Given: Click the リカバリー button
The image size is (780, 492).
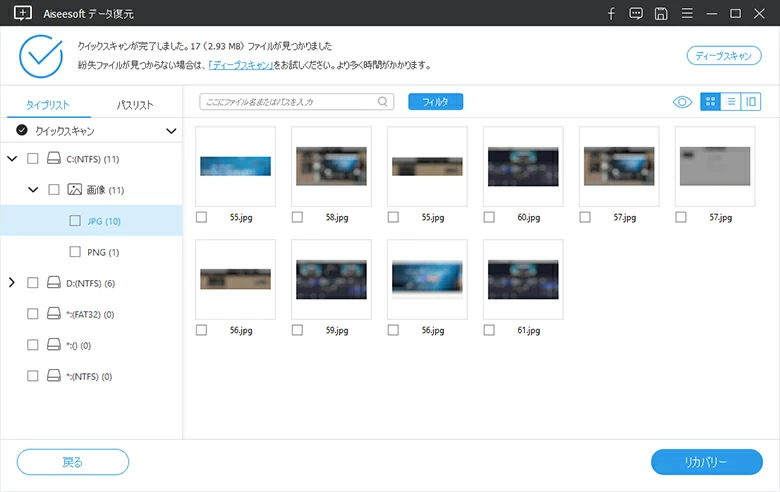Looking at the screenshot, I should (x=706, y=462).
